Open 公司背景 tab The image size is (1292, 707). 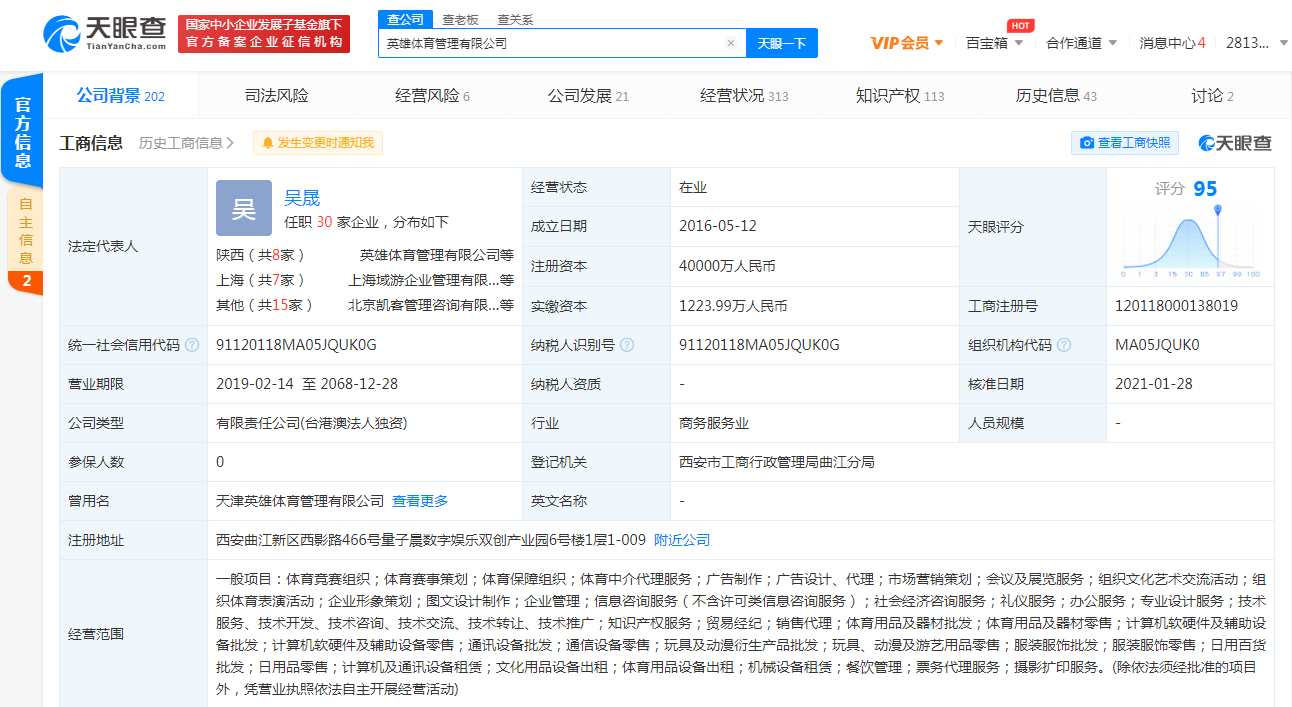(x=121, y=95)
